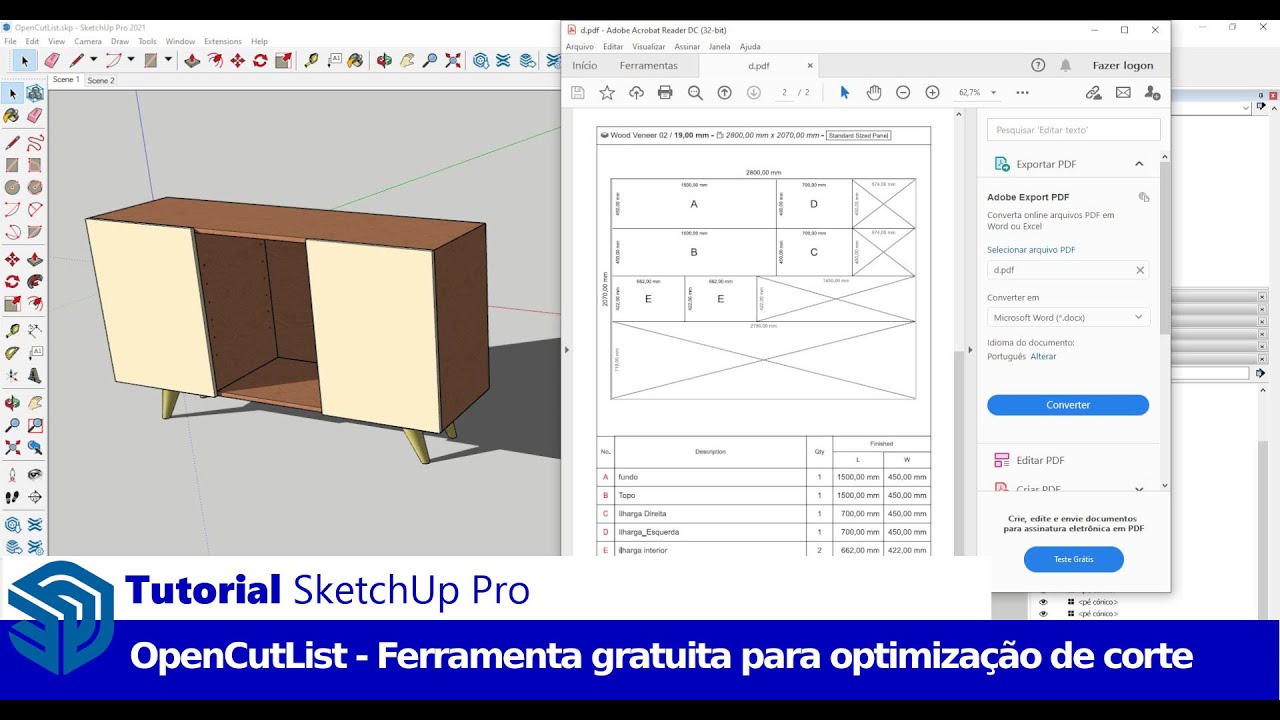Remove the selected d.pdf file with X
Viewport: 1280px width, 720px height.
[x=1139, y=270]
